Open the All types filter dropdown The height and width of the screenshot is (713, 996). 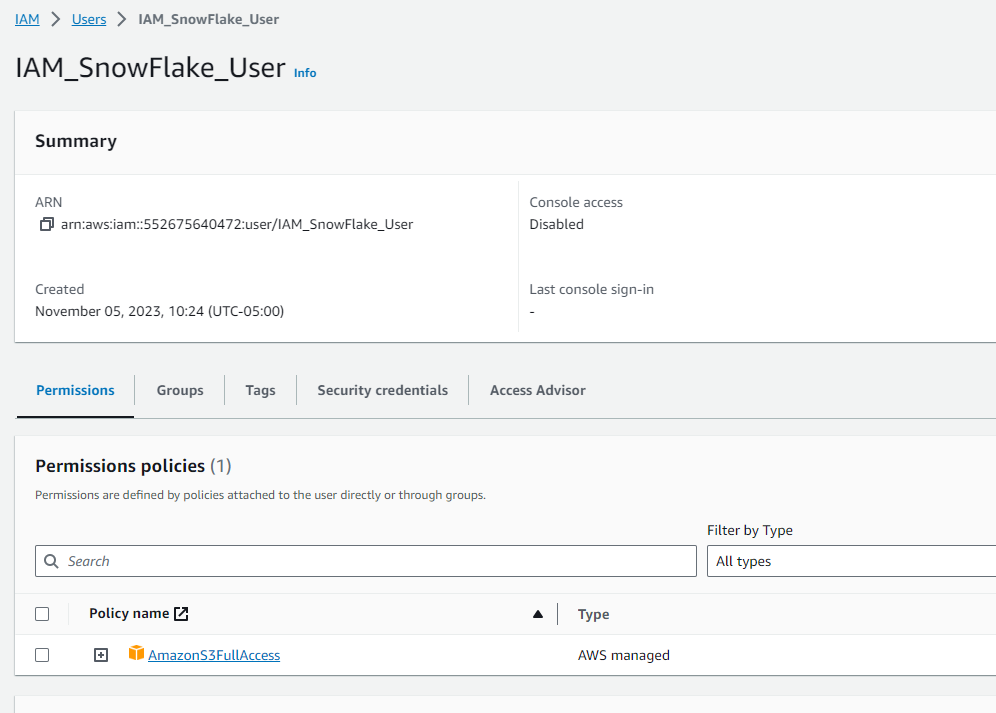pyautogui.click(x=850, y=561)
